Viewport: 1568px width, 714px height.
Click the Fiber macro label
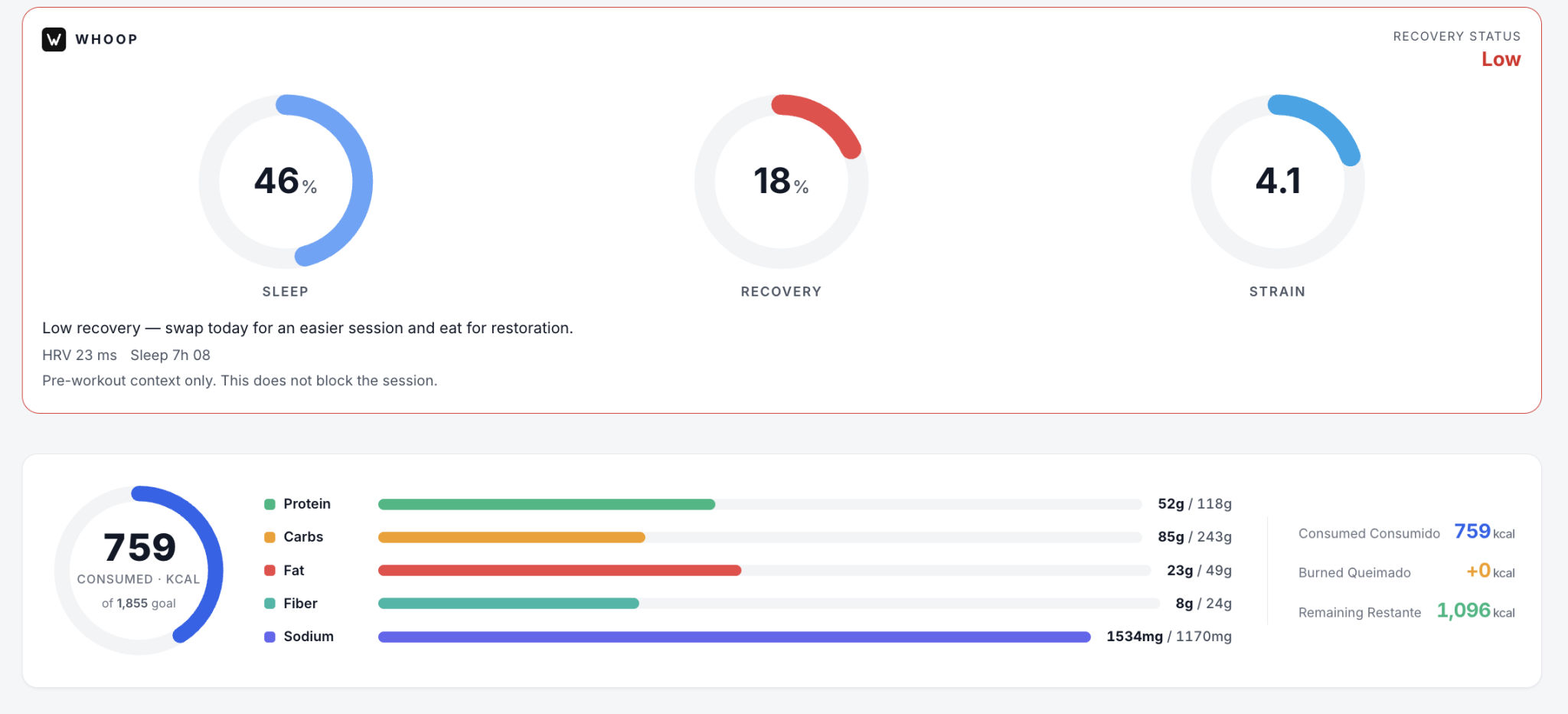click(x=300, y=603)
